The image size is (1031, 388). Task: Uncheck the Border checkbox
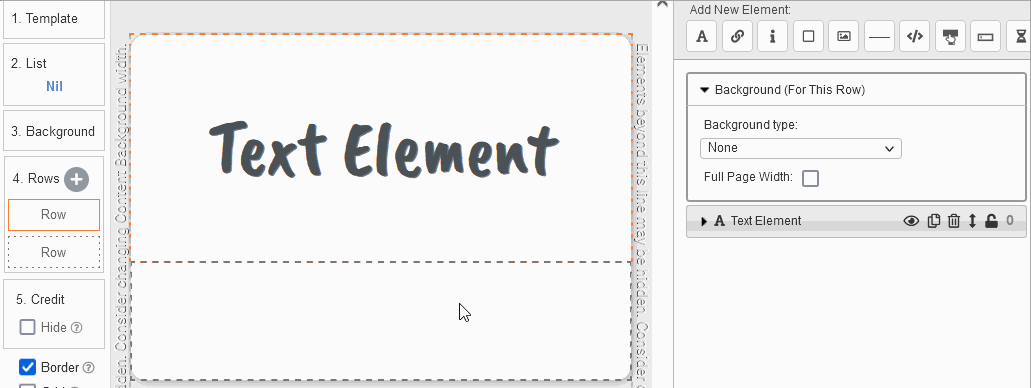[28, 367]
